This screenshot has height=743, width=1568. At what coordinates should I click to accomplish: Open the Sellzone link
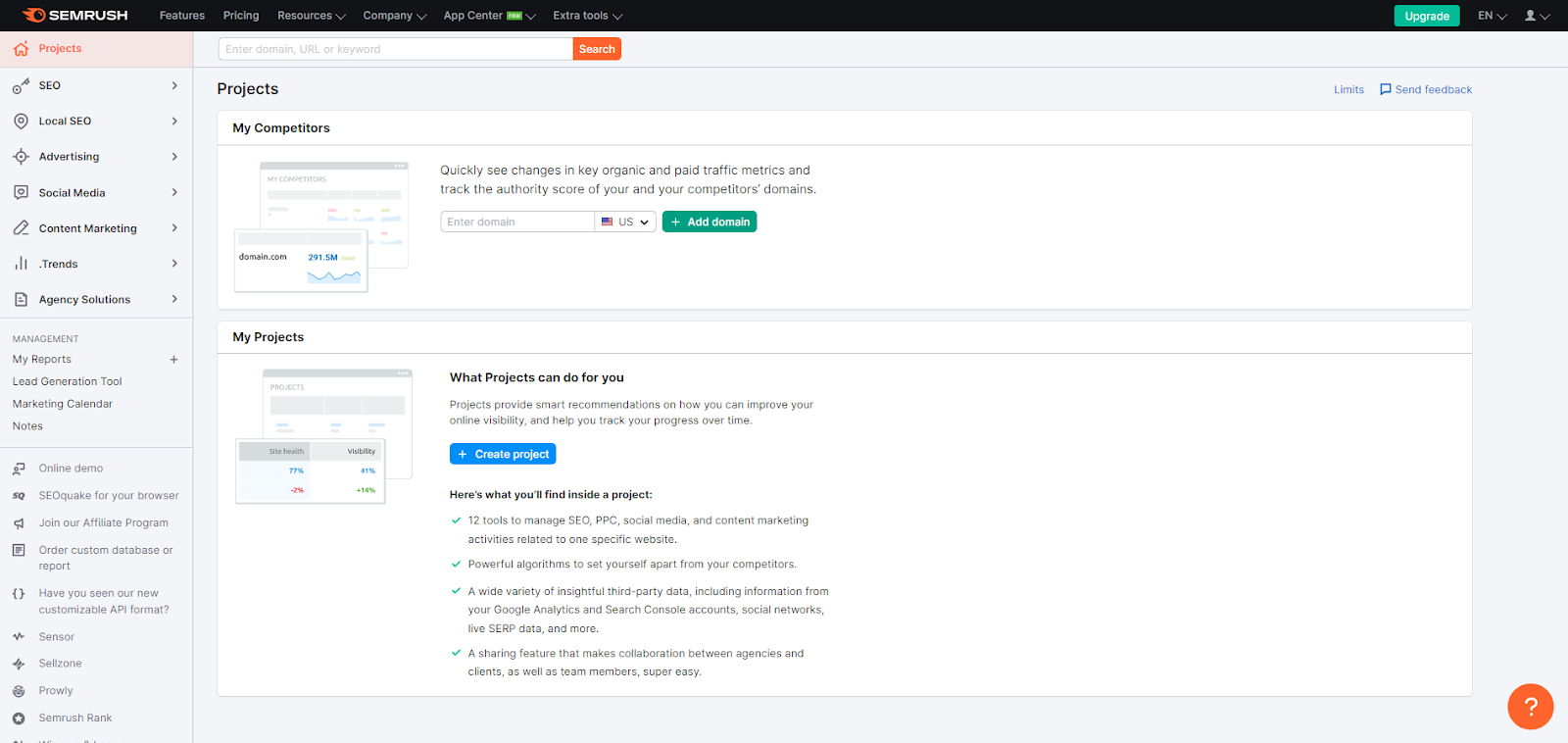pyautogui.click(x=60, y=664)
